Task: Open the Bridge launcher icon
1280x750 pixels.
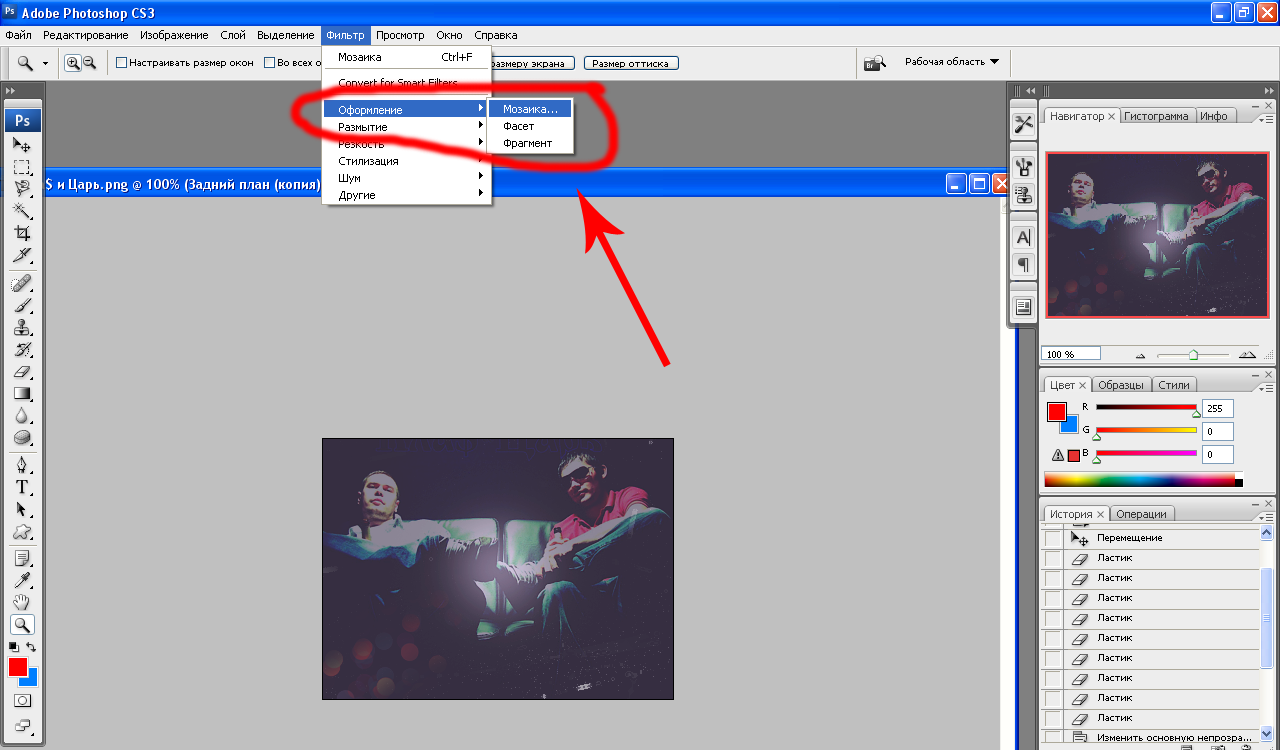Action: [875, 63]
